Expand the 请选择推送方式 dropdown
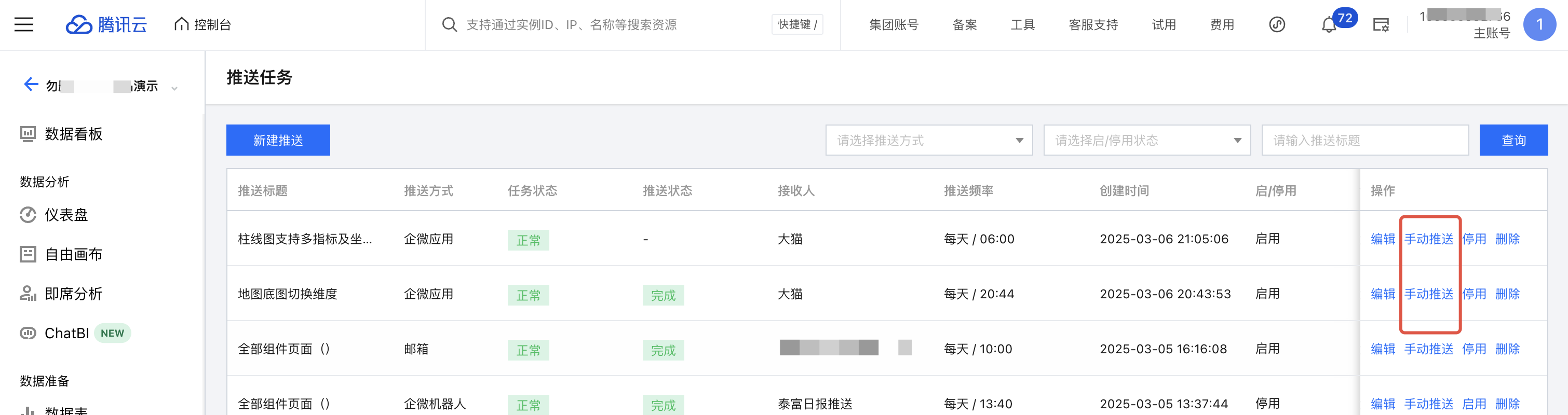This screenshot has width=1568, height=415. (x=928, y=141)
